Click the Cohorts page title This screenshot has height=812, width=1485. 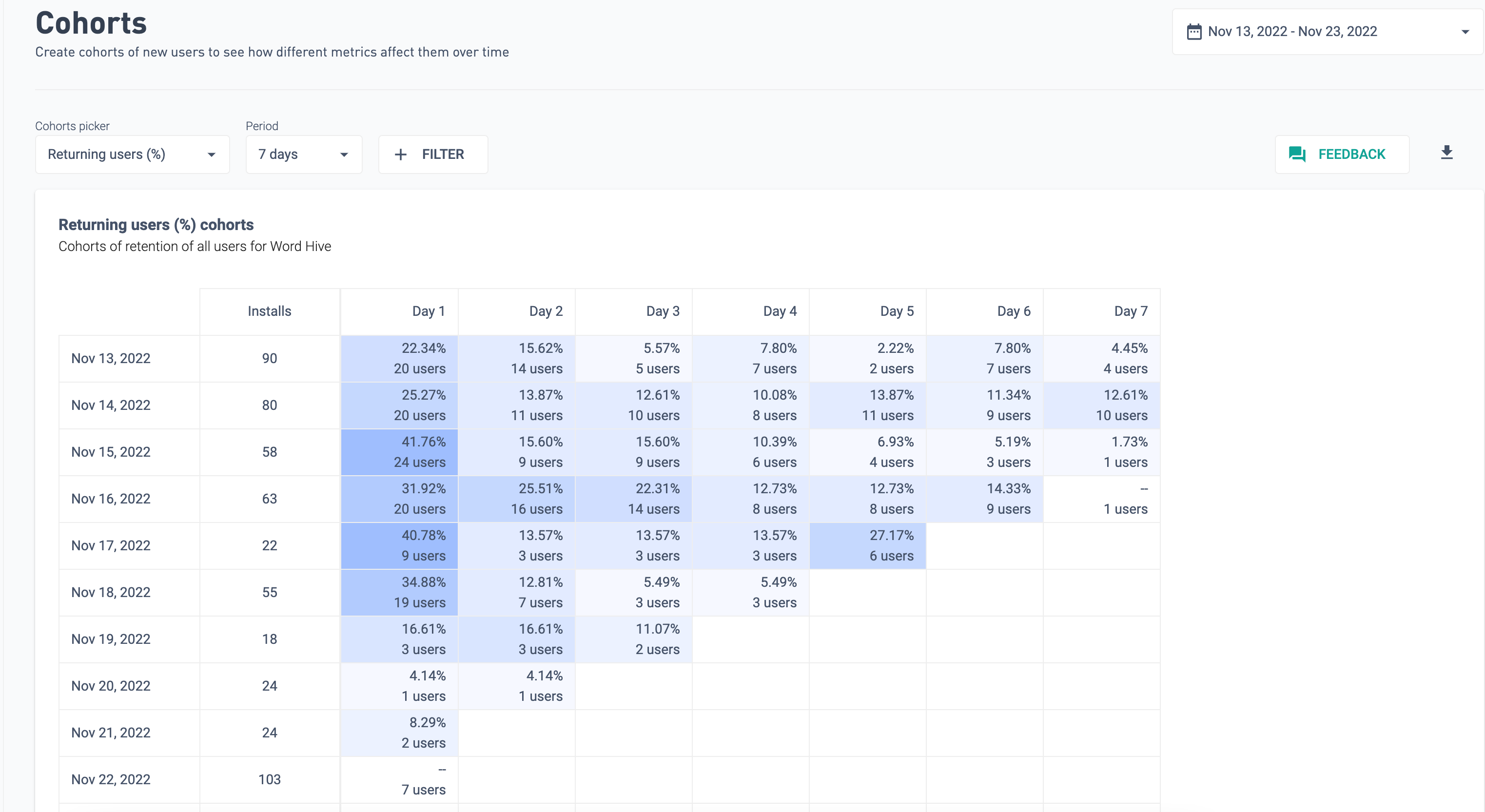pyautogui.click(x=91, y=23)
